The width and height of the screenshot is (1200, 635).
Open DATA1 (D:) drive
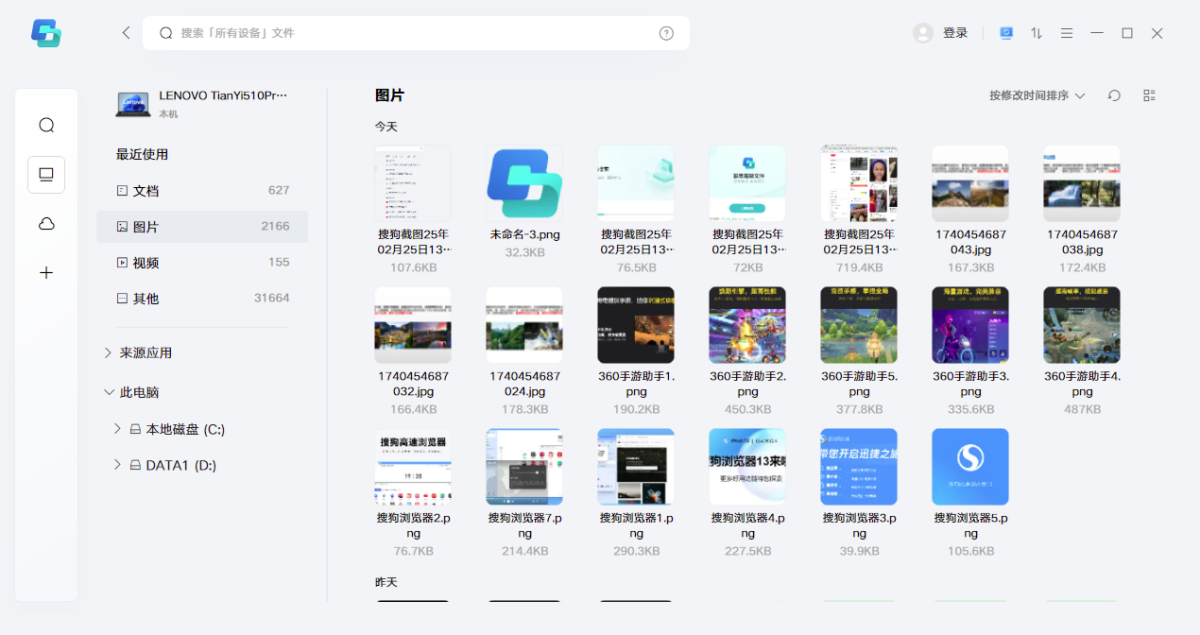[x=180, y=465]
